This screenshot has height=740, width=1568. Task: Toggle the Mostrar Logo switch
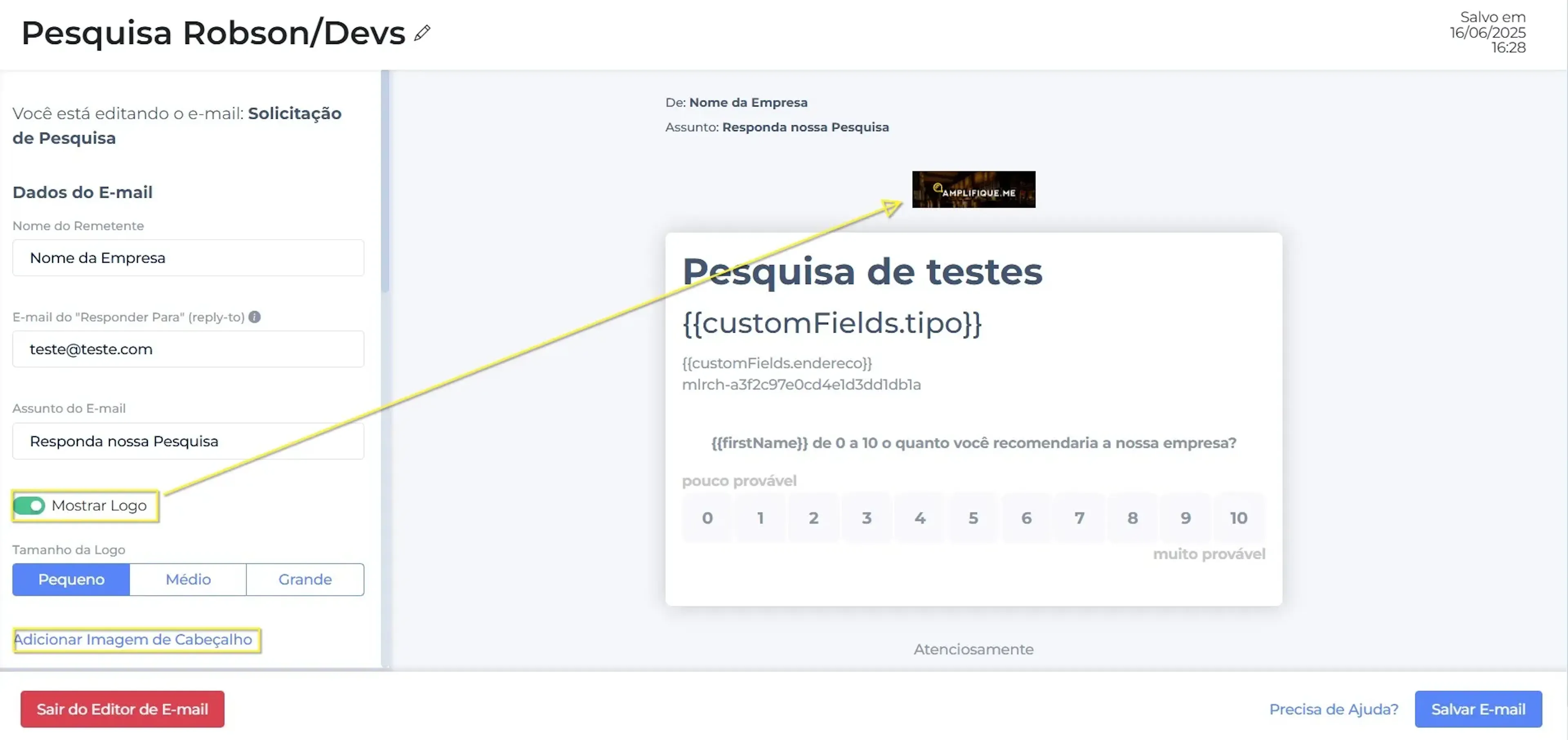coord(29,506)
